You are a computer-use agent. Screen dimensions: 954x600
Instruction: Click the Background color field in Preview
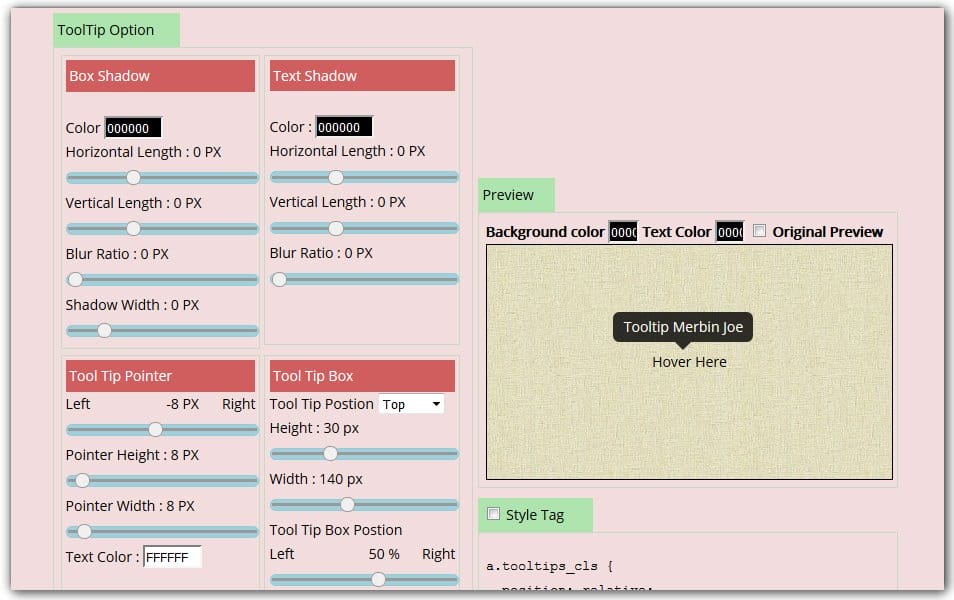point(622,231)
